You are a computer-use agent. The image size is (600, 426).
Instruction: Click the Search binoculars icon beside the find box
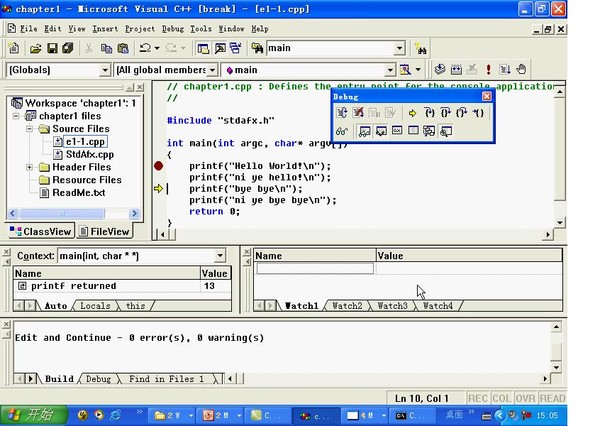tap(421, 49)
